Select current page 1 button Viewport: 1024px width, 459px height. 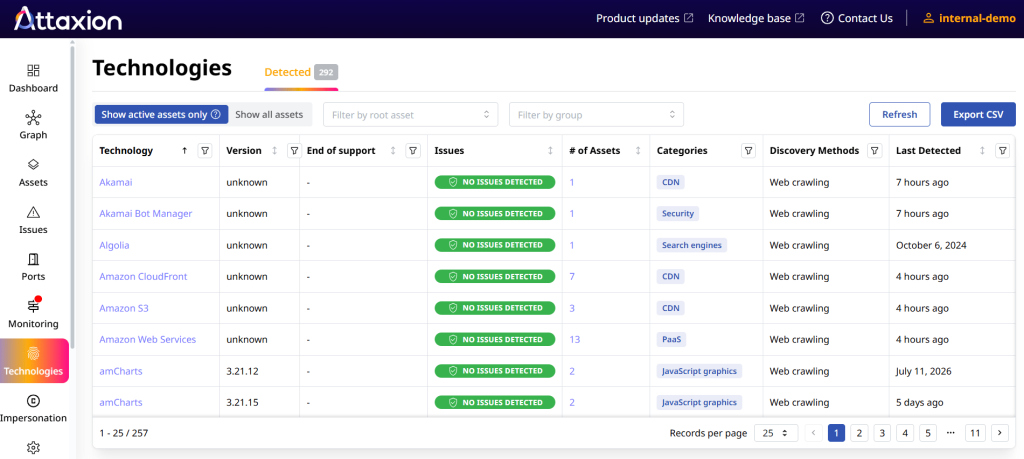tap(837, 433)
